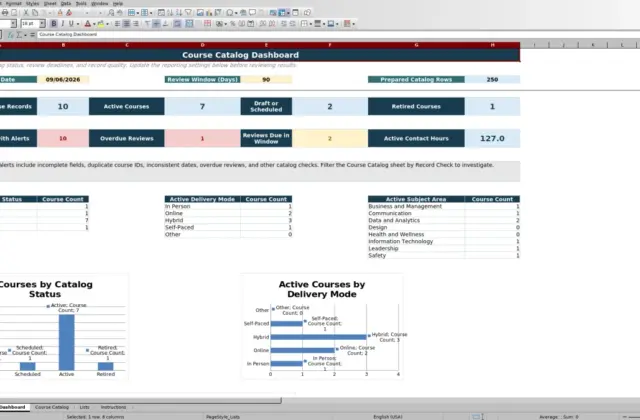This screenshot has height=420, width=640.
Task: Click the Align Bottom icon
Action: coord(165,24)
